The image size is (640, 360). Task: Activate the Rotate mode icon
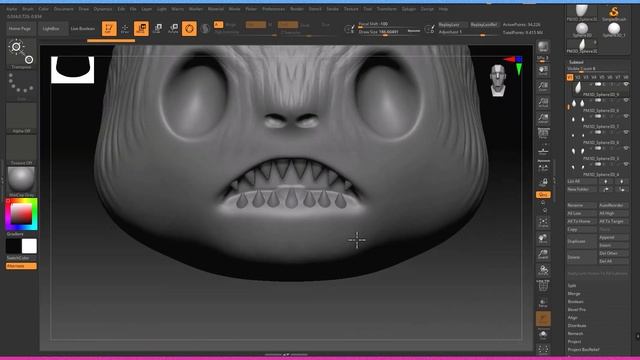[x=173, y=28]
